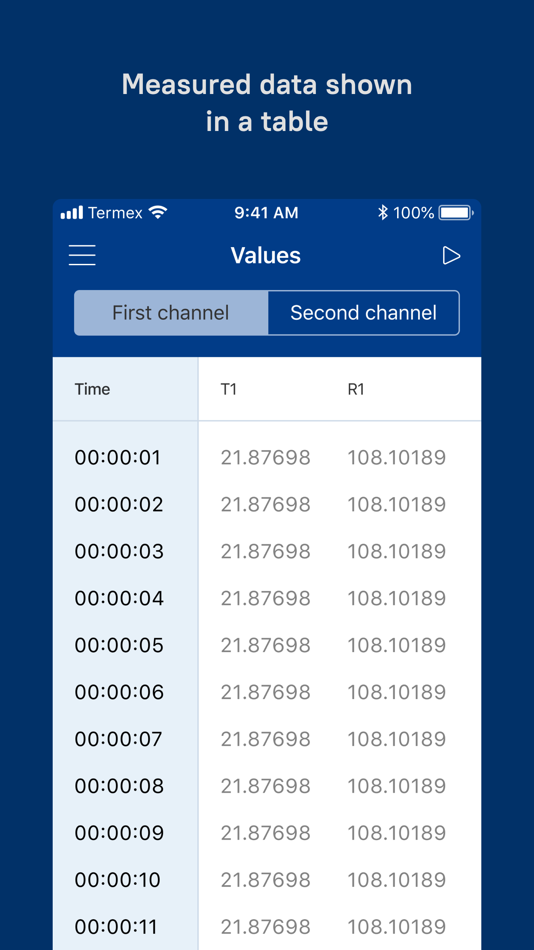Select the 00:00:02 time cell
534x950 pixels.
pyautogui.click(x=119, y=504)
